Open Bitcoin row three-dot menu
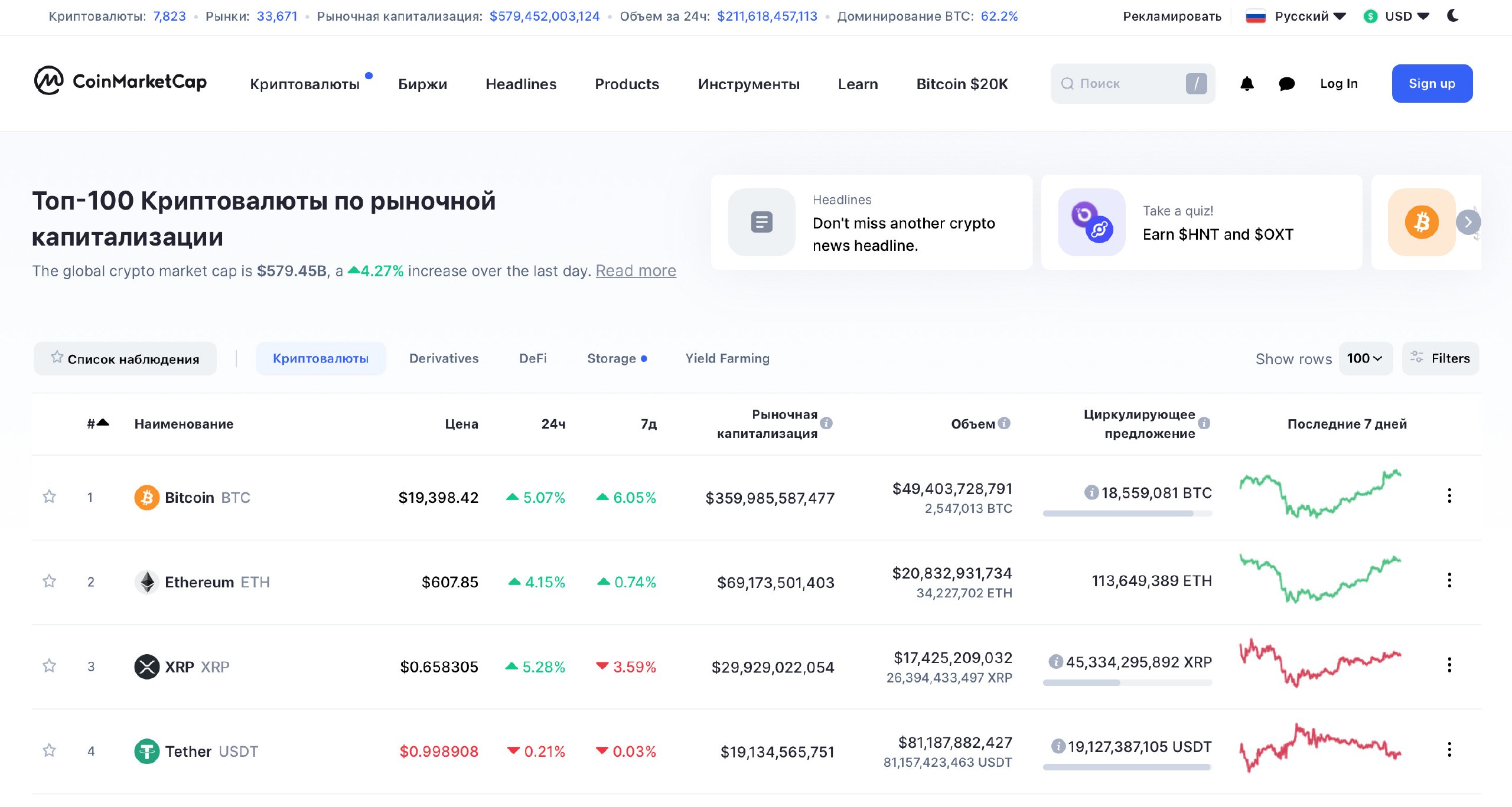1512x807 pixels. point(1449,496)
